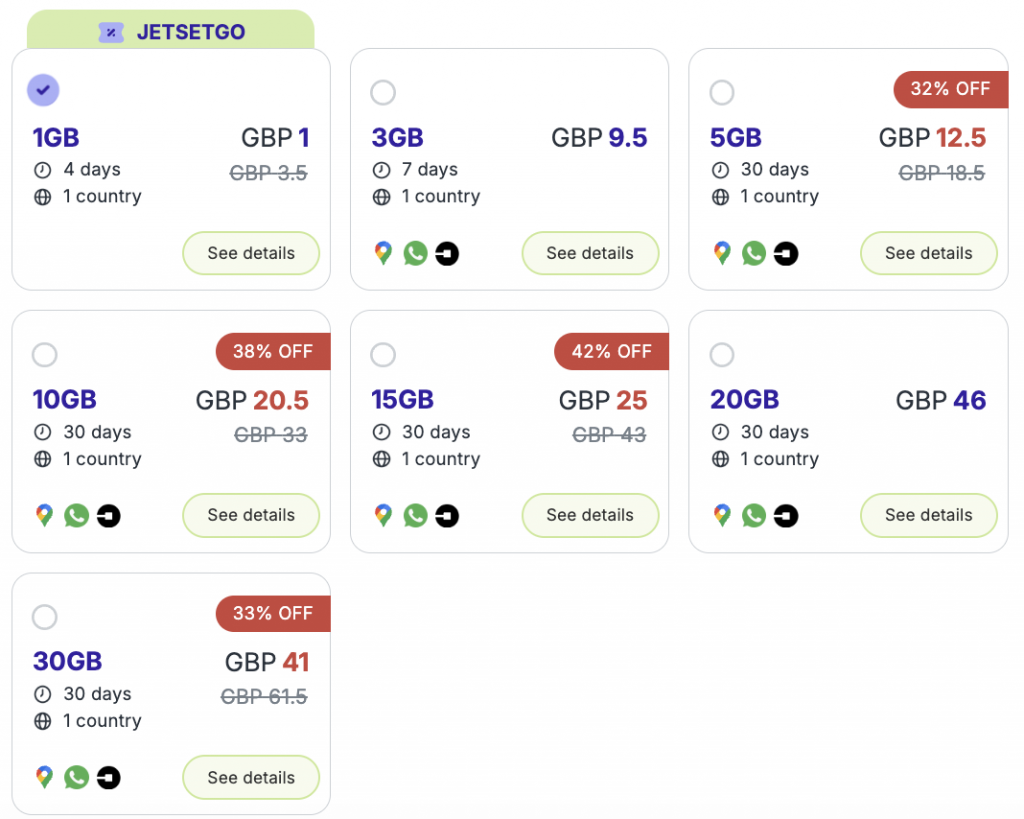Screen dimensions: 1024x819
Task: Click Uber icon on 3GB plan
Action: [447, 253]
